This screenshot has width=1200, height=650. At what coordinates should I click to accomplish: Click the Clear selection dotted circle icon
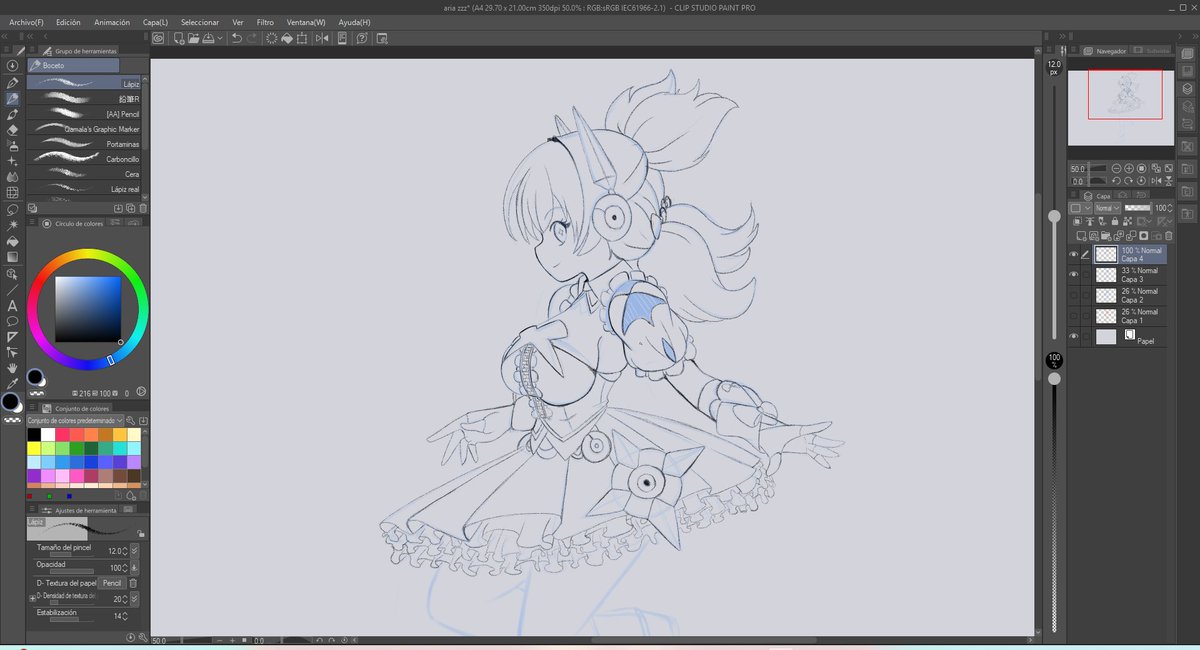click(272, 38)
